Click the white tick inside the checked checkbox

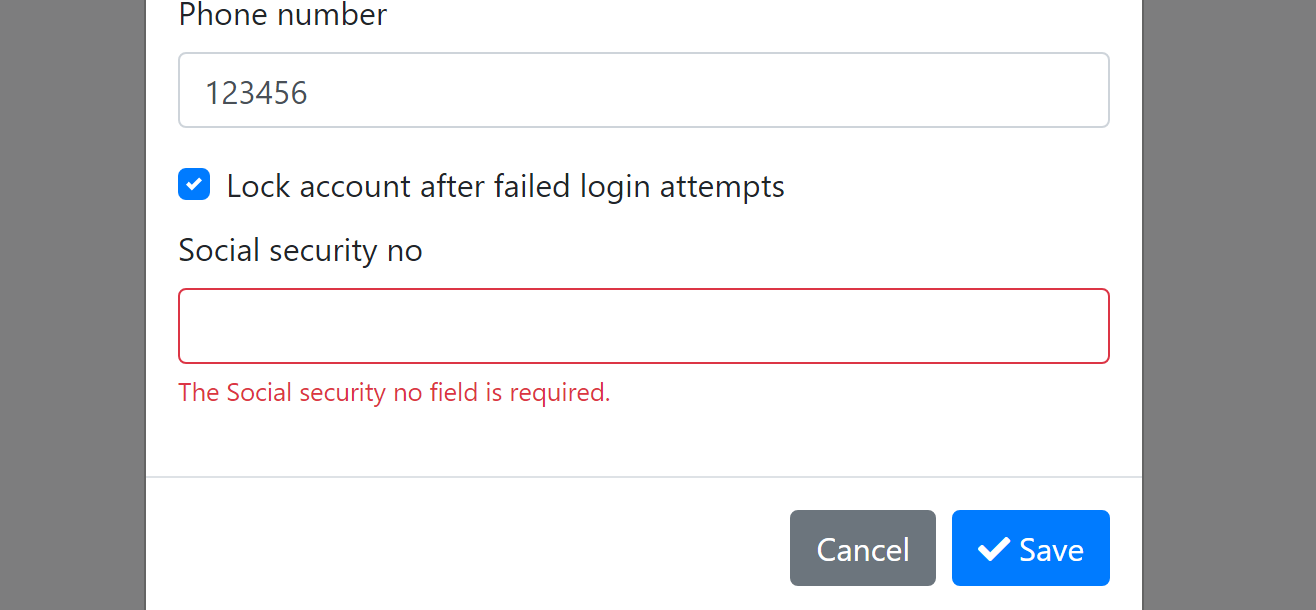(193, 184)
